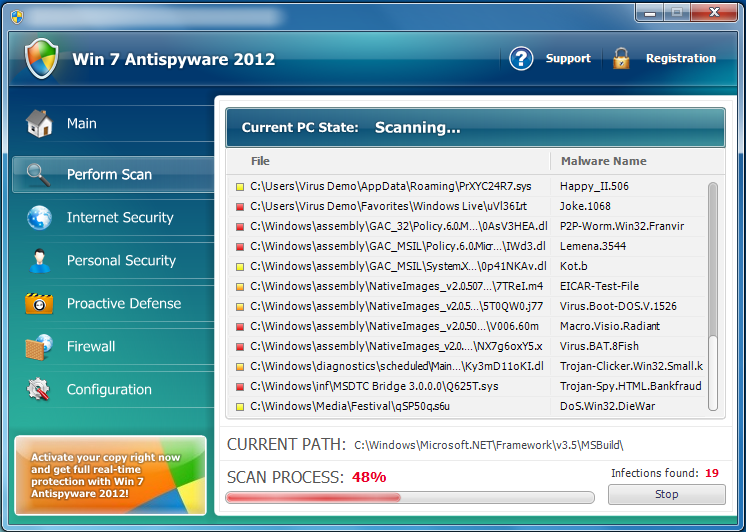
Task: Click the 48% scan process value
Action: tap(369, 477)
